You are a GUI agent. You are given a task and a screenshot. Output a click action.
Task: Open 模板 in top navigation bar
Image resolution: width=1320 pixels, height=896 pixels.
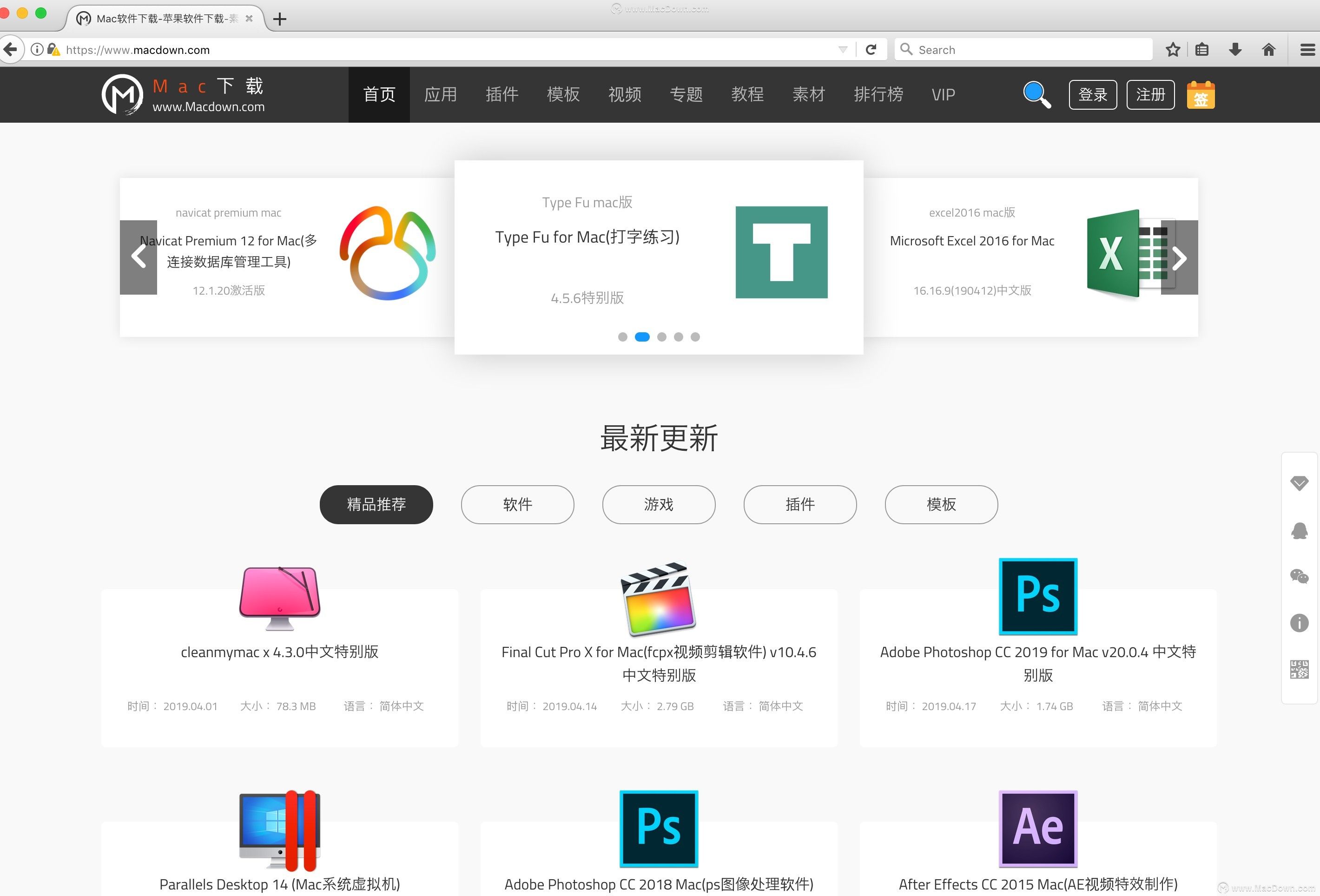point(563,94)
